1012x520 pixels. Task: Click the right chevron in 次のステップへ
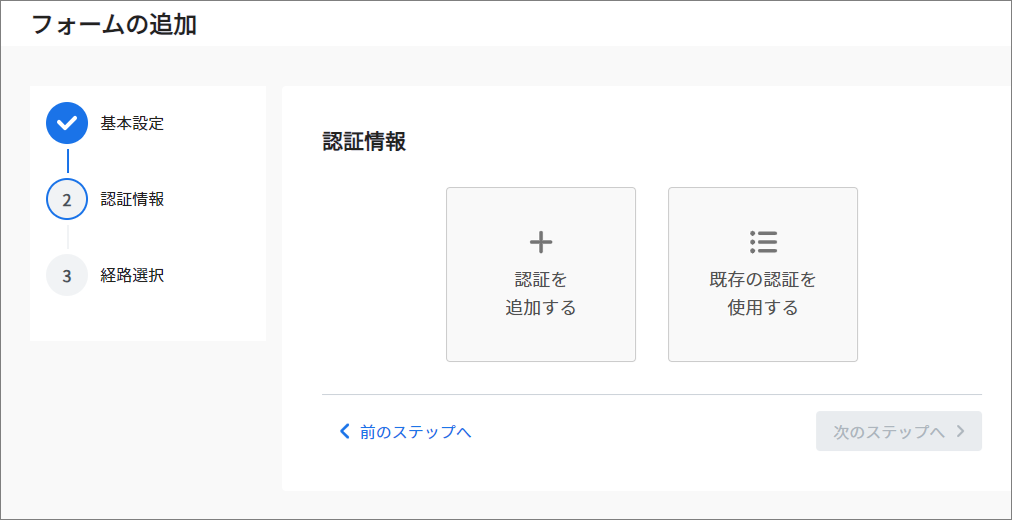coord(960,431)
